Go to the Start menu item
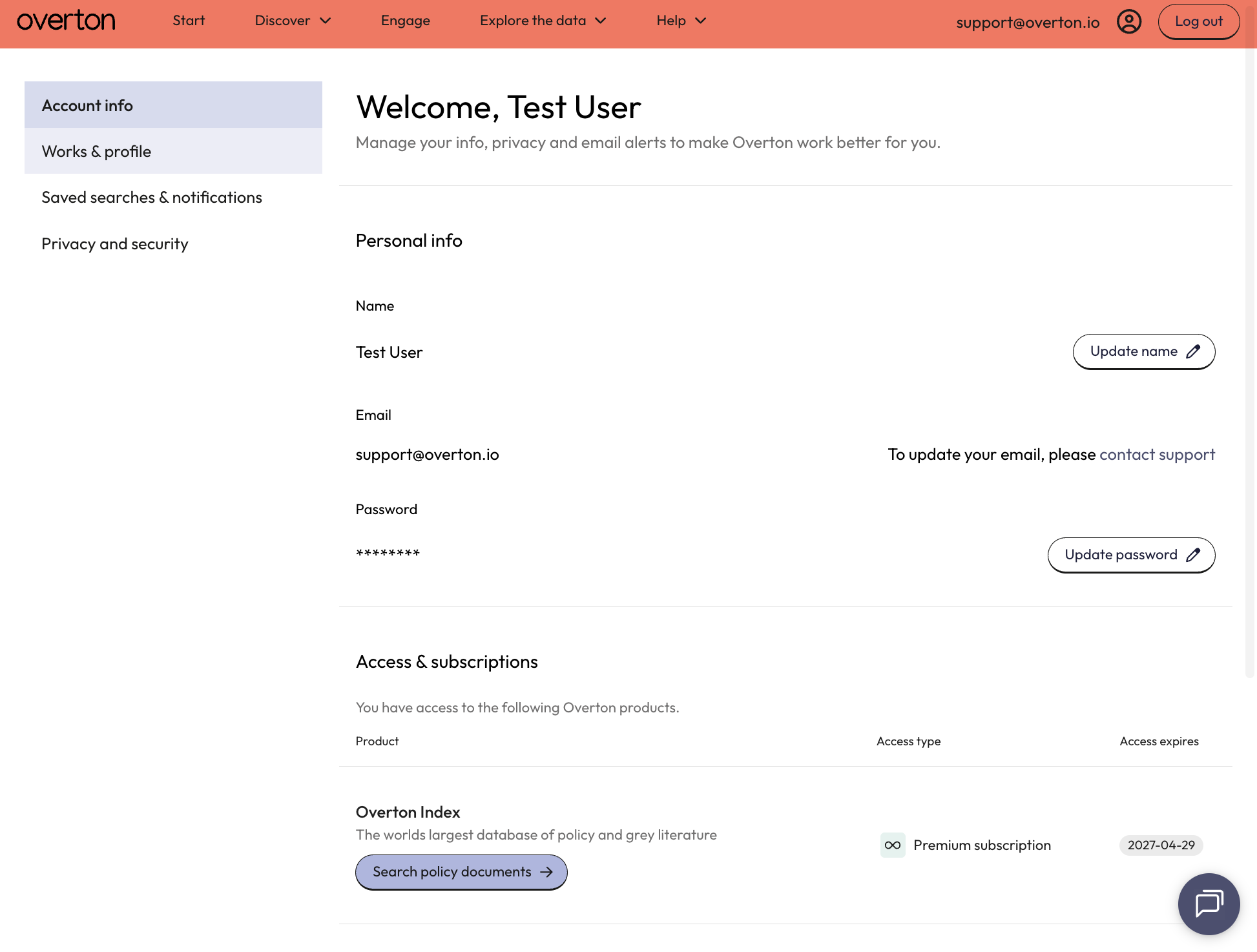 point(189,21)
